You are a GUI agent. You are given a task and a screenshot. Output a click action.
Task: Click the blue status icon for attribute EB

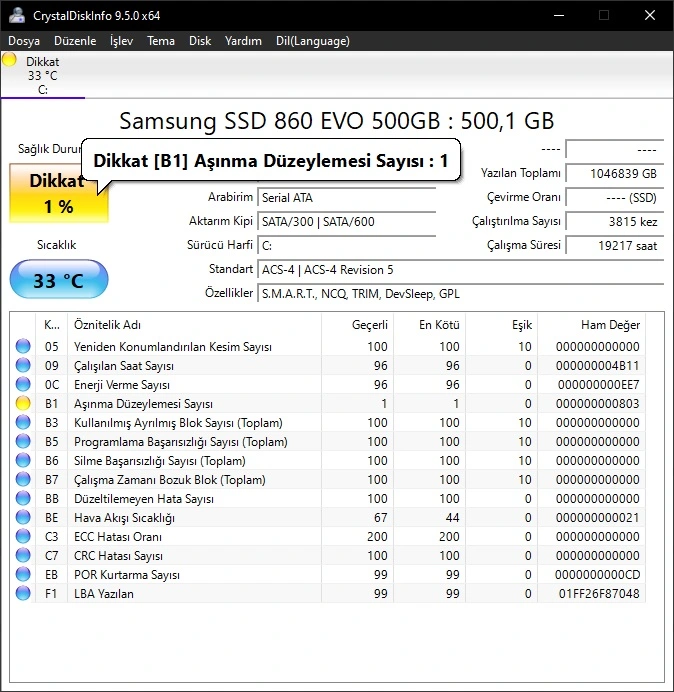tap(23, 574)
